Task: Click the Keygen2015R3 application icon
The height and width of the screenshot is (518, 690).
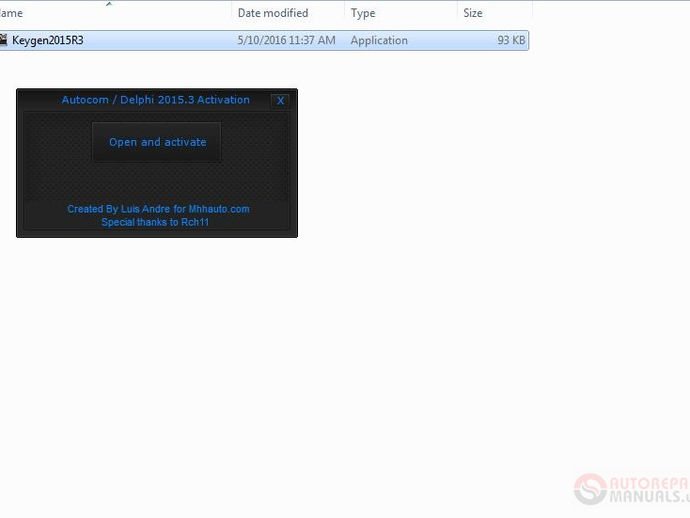Action: coord(3,40)
